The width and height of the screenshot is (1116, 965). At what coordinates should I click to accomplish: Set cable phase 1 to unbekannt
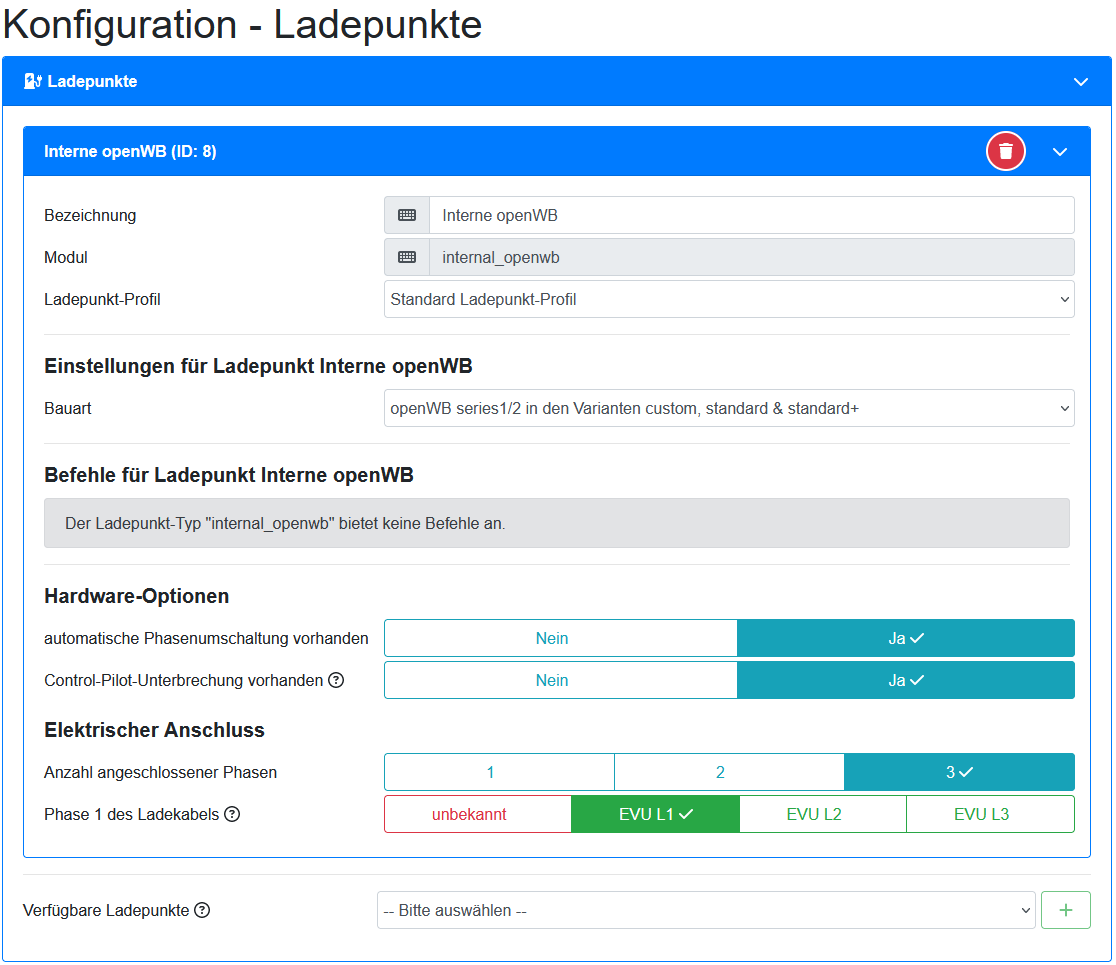point(478,814)
